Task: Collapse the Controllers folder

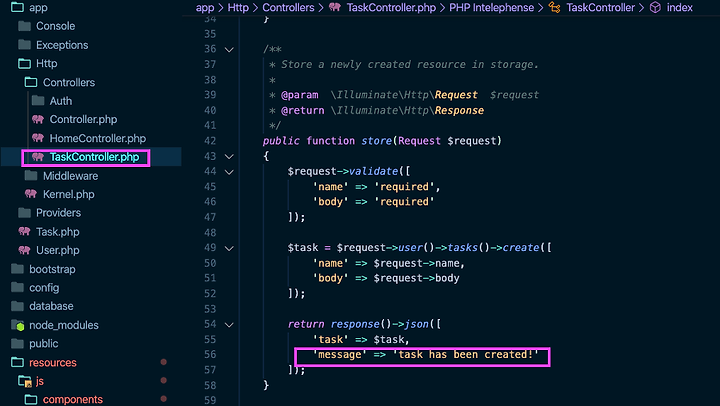Action: click(69, 82)
